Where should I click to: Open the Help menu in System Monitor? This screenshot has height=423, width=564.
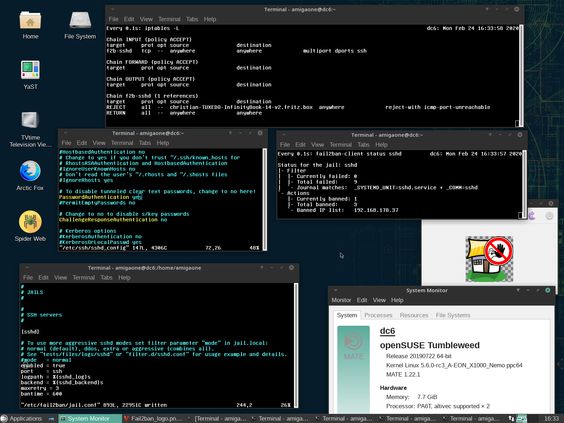(397, 300)
